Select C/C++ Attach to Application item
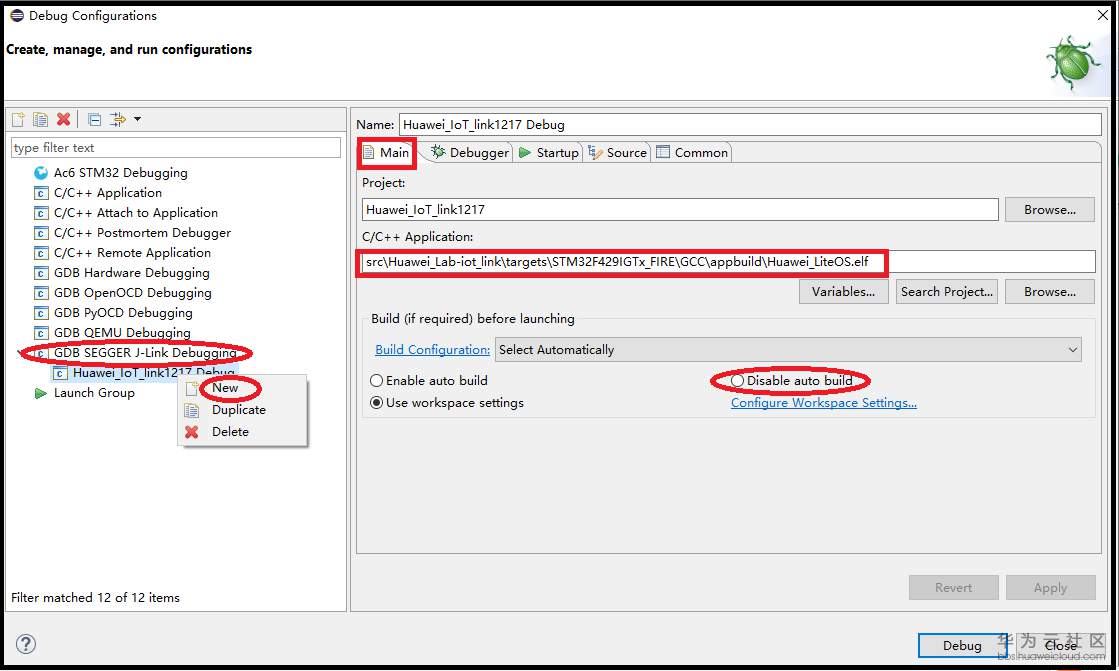 pyautogui.click(x=136, y=213)
